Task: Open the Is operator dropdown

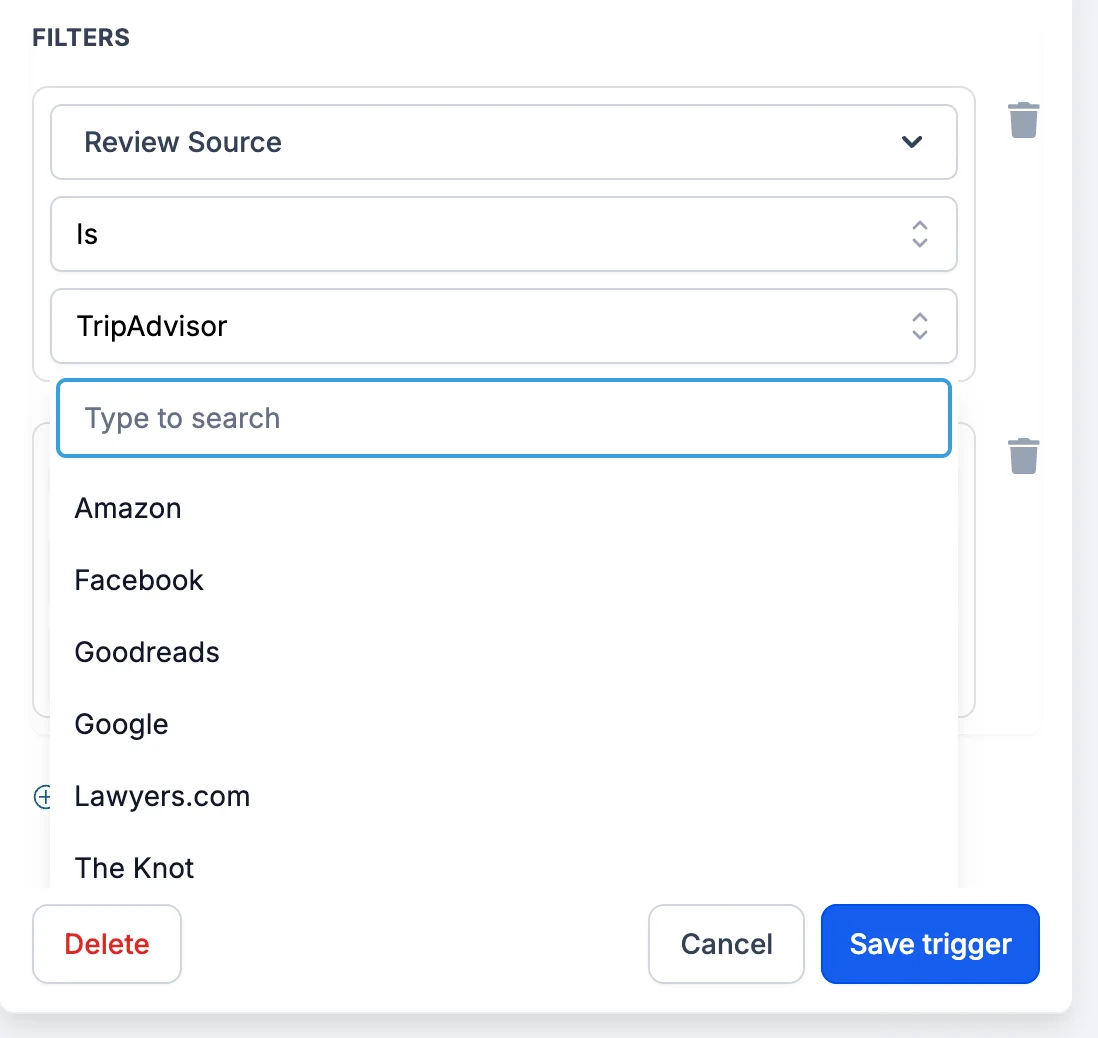Action: 503,234
